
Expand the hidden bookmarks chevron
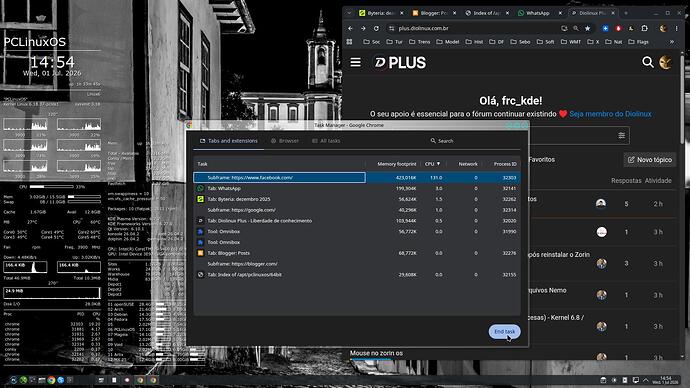click(672, 42)
